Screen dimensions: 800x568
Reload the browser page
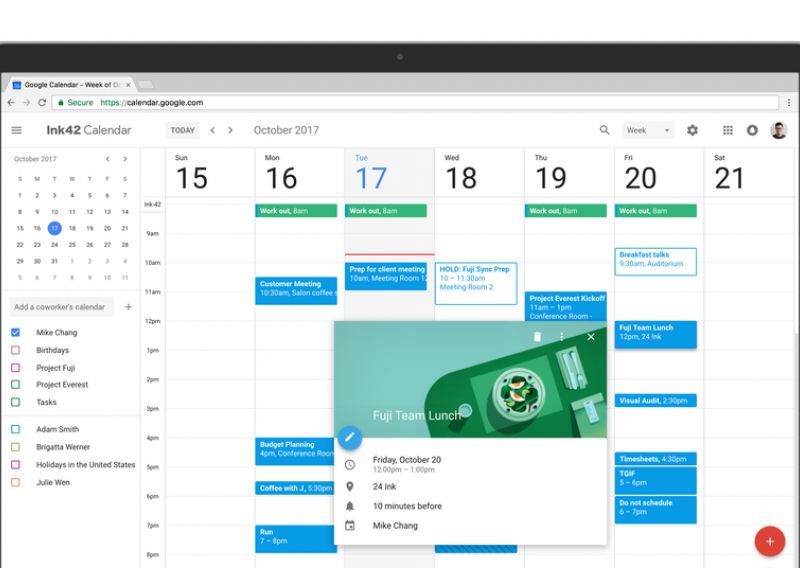(42, 103)
